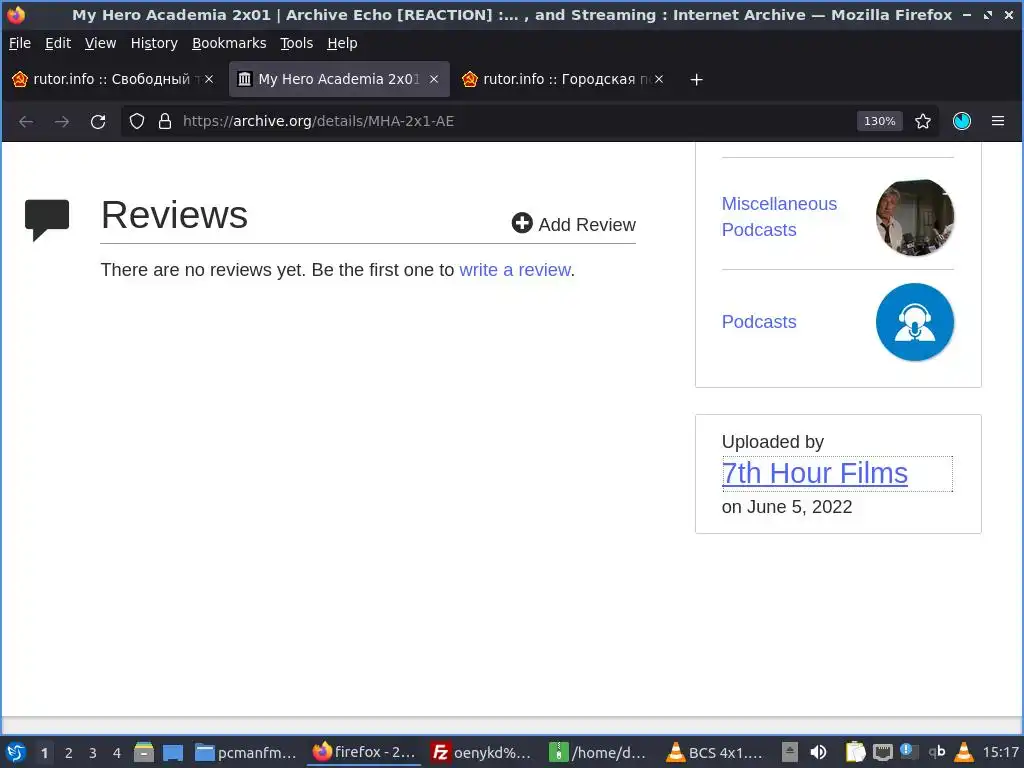The image size is (1024, 768).
Task: Open the View menu
Action: 100,43
